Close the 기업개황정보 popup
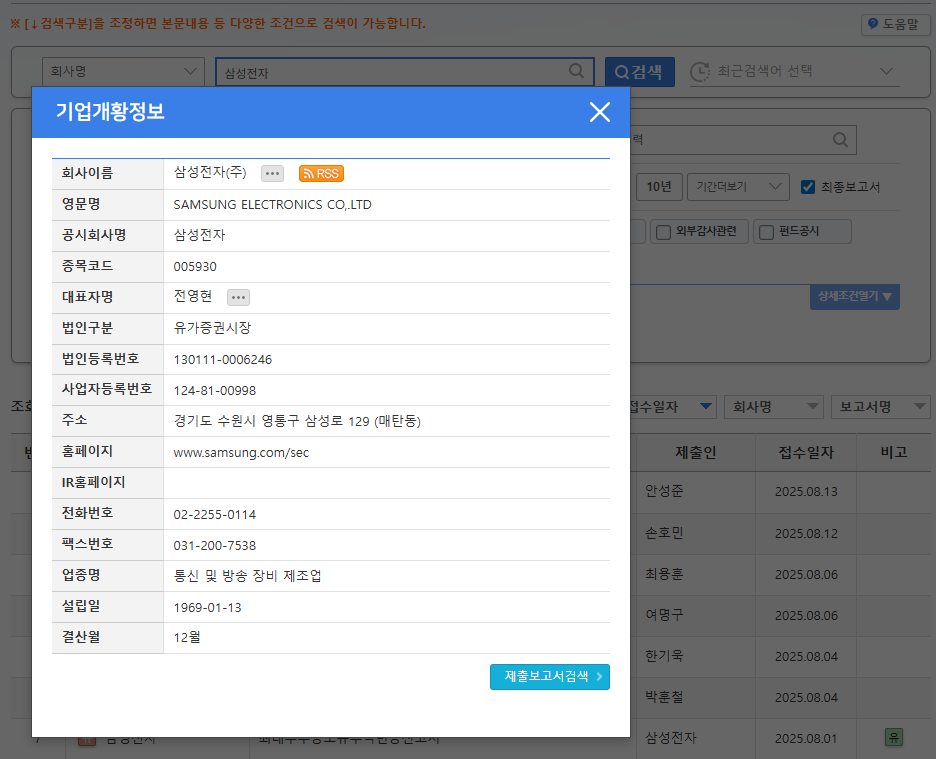 coord(599,112)
